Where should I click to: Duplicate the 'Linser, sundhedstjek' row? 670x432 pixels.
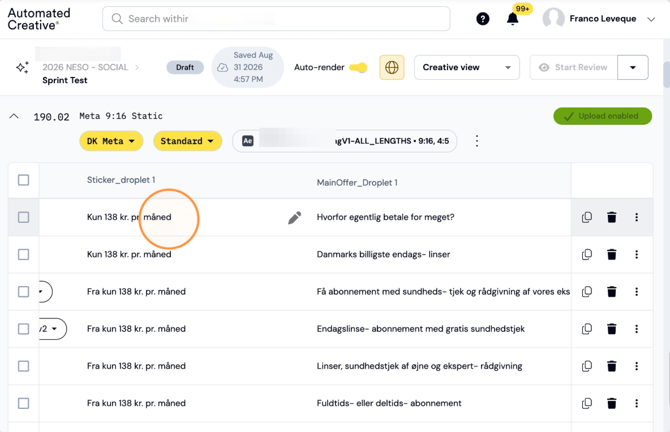(x=587, y=366)
